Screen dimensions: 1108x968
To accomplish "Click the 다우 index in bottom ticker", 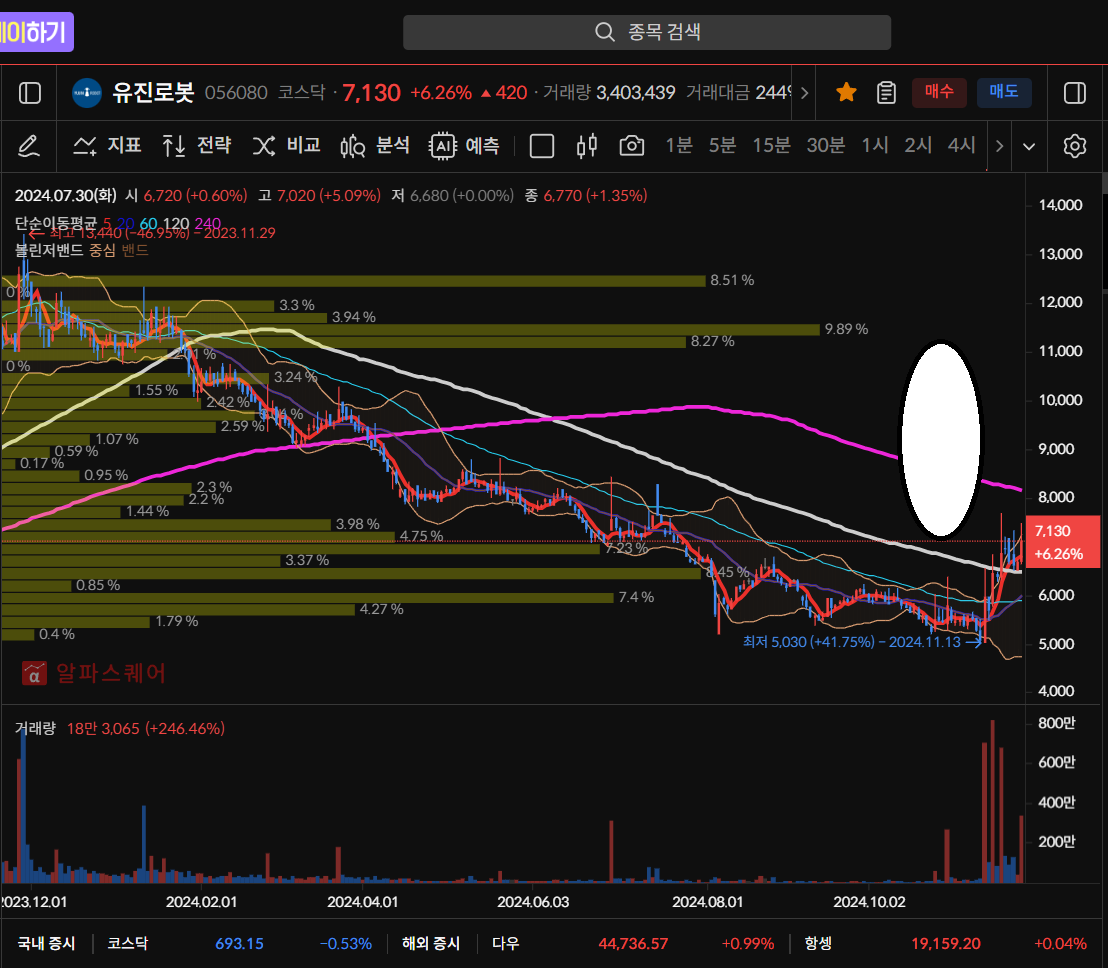I will tap(505, 943).
